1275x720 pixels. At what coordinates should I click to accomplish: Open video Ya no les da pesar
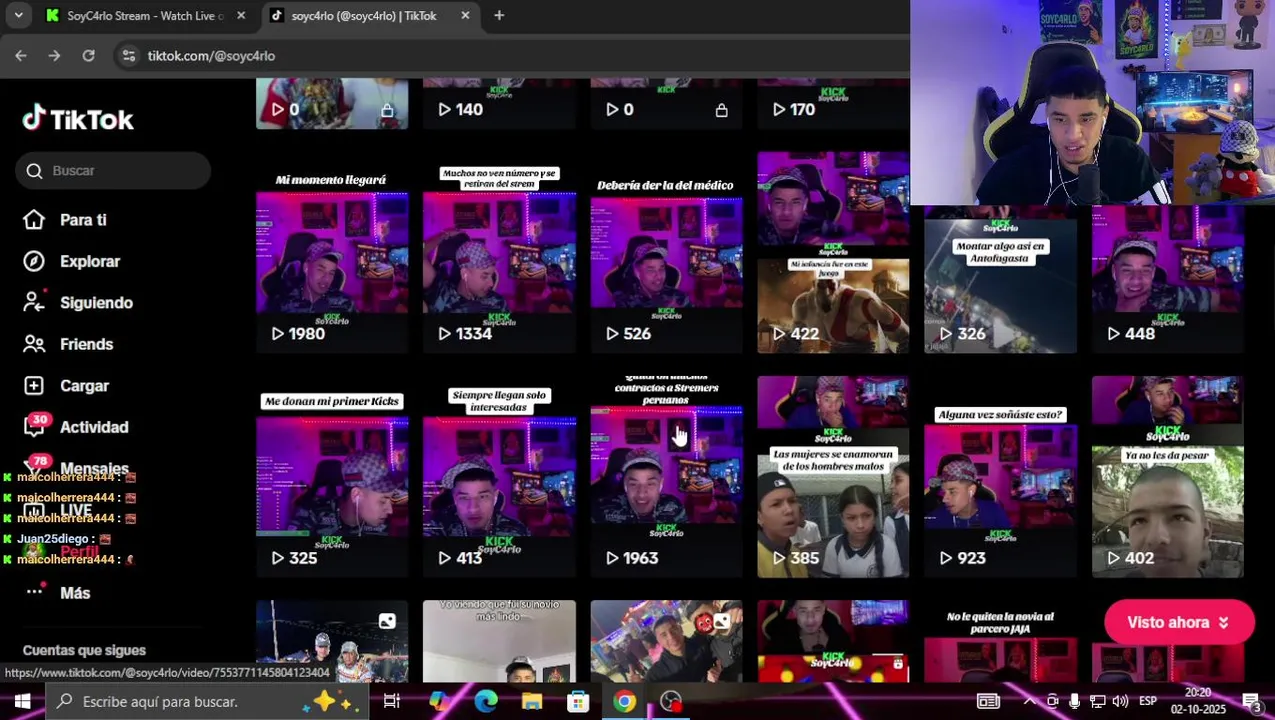(x=1167, y=477)
